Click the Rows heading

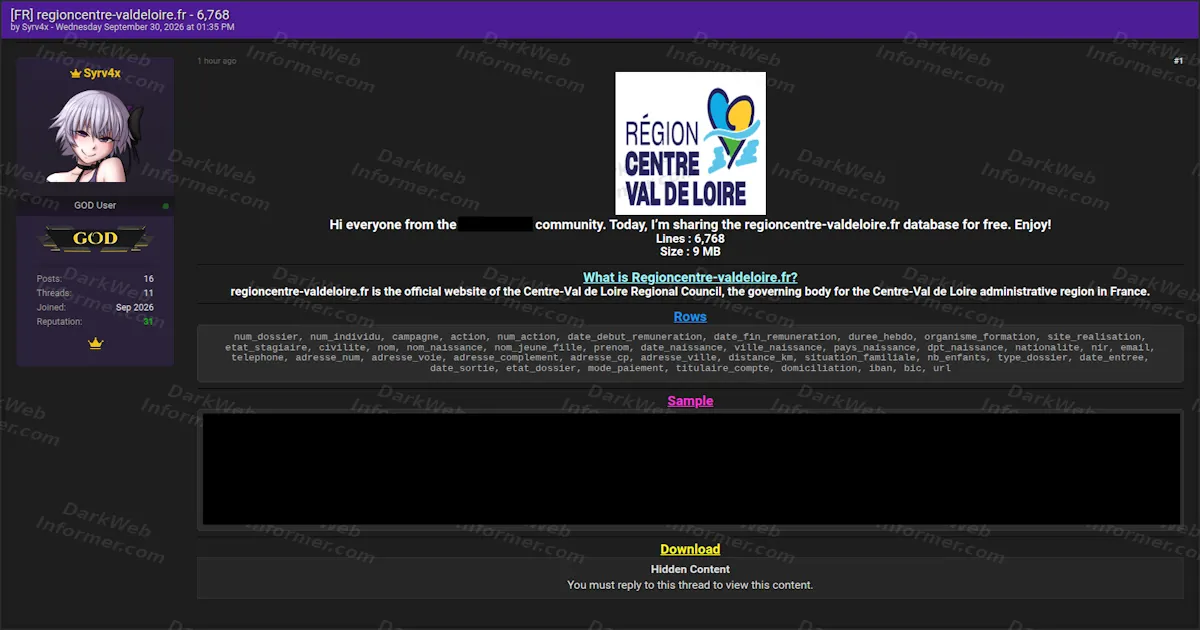690,317
